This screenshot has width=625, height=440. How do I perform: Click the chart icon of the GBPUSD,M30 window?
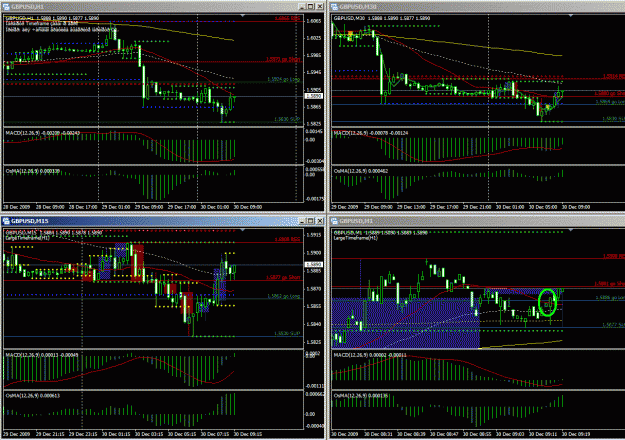[x=334, y=7]
